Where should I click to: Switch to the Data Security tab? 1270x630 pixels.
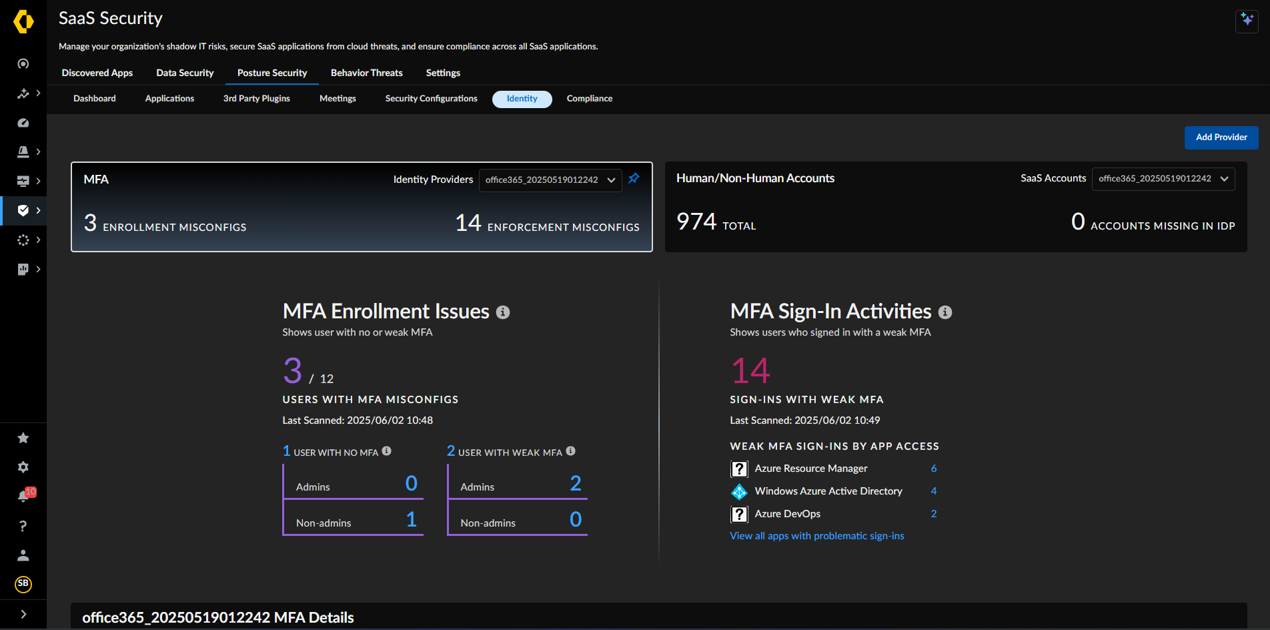tap(185, 73)
